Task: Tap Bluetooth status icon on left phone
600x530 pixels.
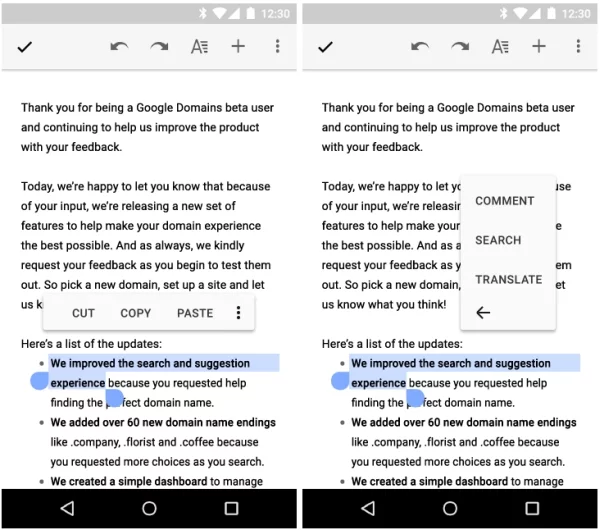Action: 203,13
